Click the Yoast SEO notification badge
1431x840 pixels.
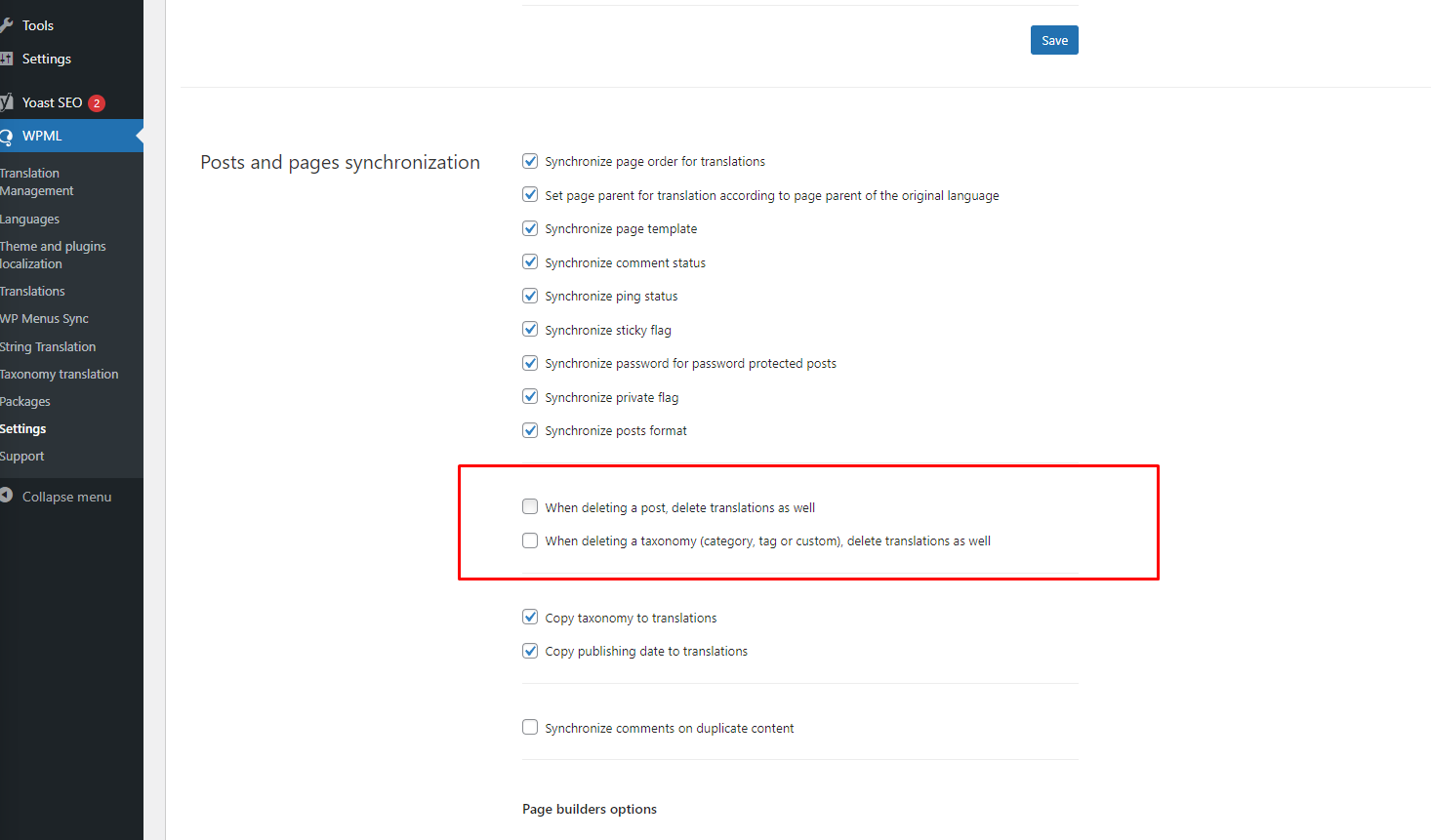(x=97, y=103)
